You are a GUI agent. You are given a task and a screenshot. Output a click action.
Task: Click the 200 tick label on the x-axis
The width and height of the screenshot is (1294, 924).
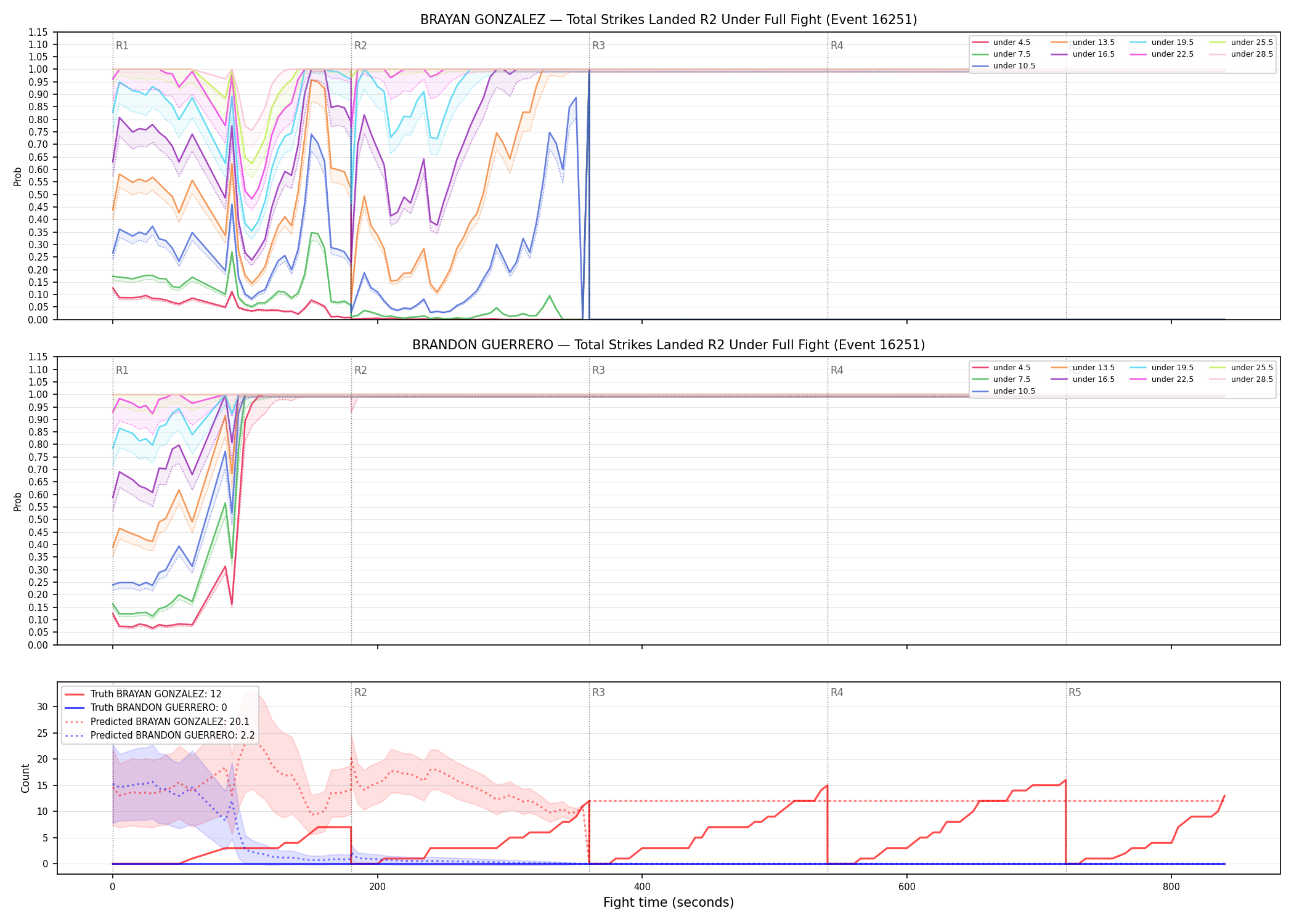tap(377, 887)
